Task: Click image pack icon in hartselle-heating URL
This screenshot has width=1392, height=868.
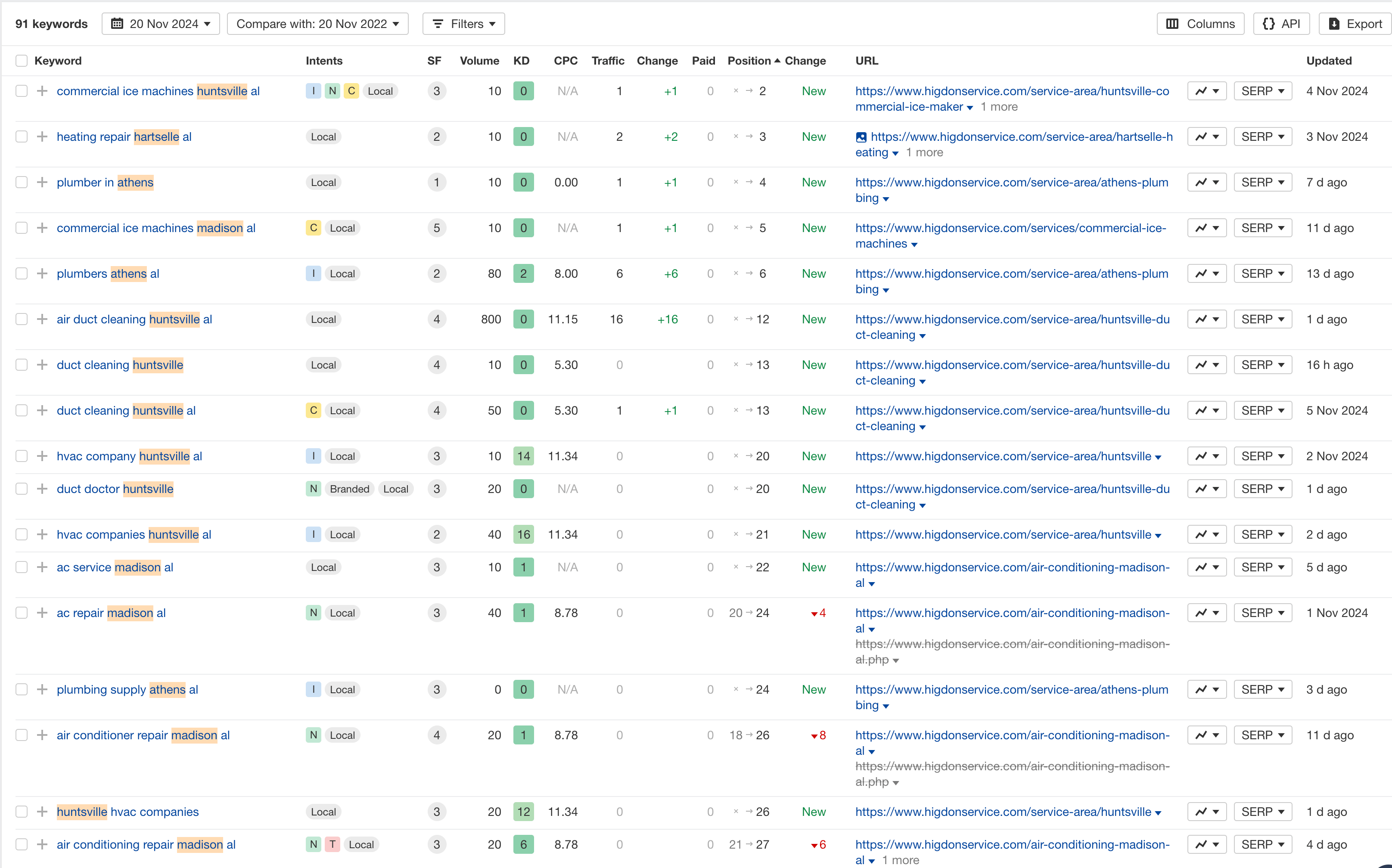Action: 861,137
